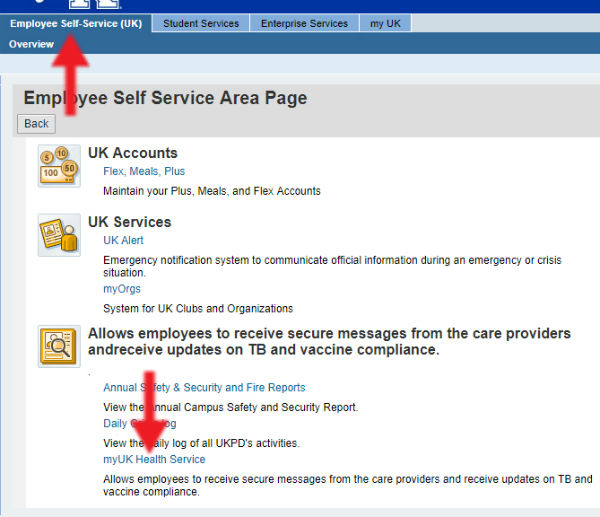This screenshot has width=600, height=517.
Task: Launch myUK Health Service link
Action: [154, 459]
